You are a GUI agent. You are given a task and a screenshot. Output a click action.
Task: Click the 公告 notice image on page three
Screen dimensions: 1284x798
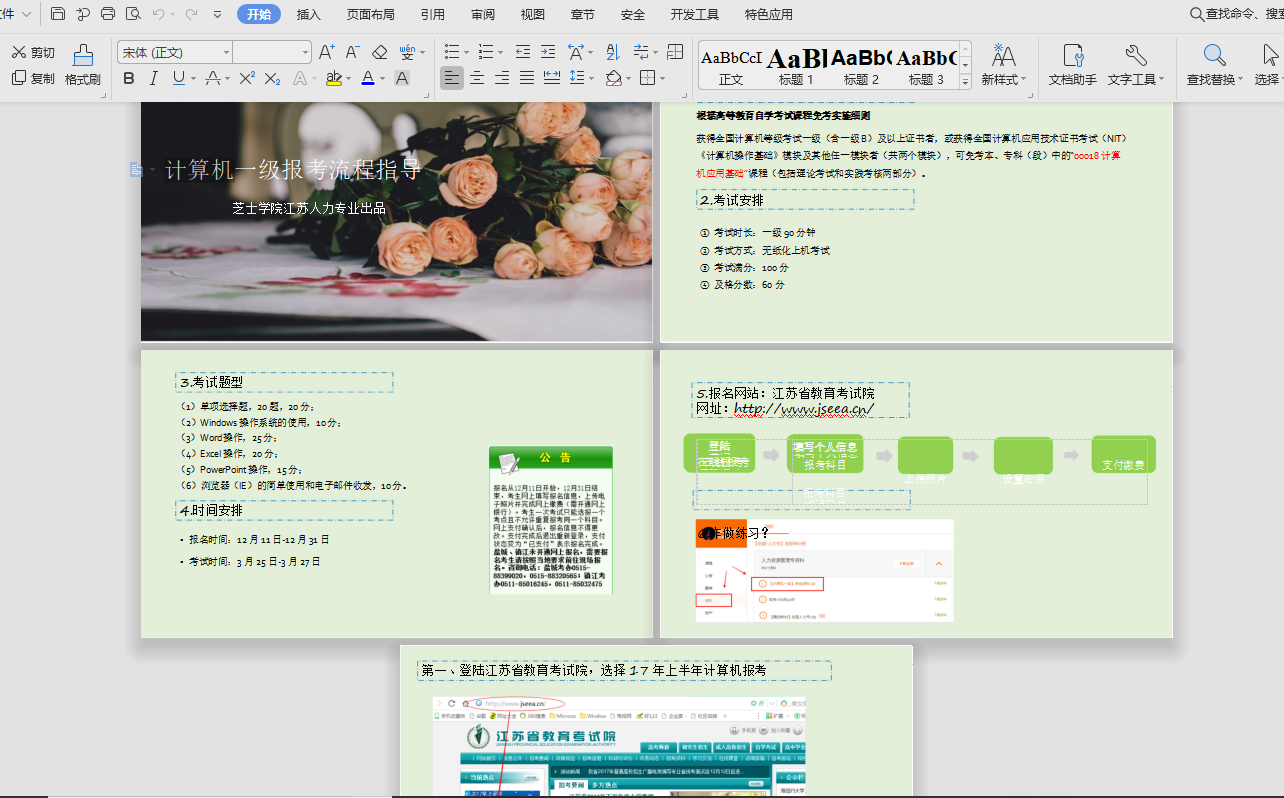(551, 520)
